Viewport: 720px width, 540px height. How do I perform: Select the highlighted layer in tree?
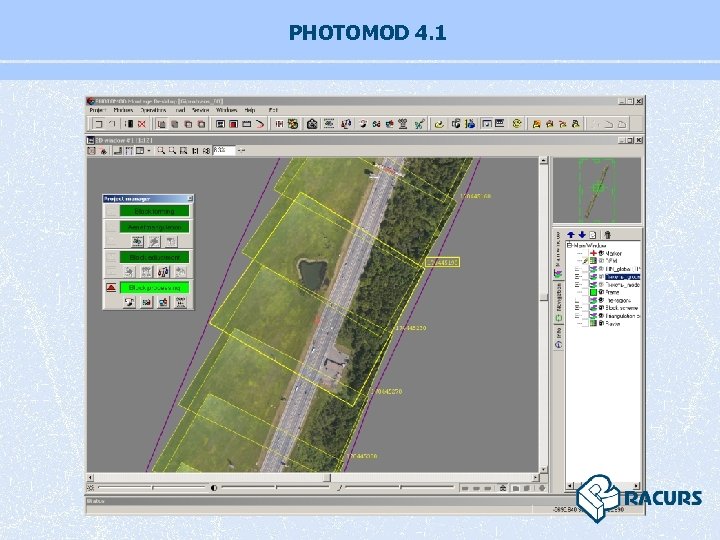point(622,277)
